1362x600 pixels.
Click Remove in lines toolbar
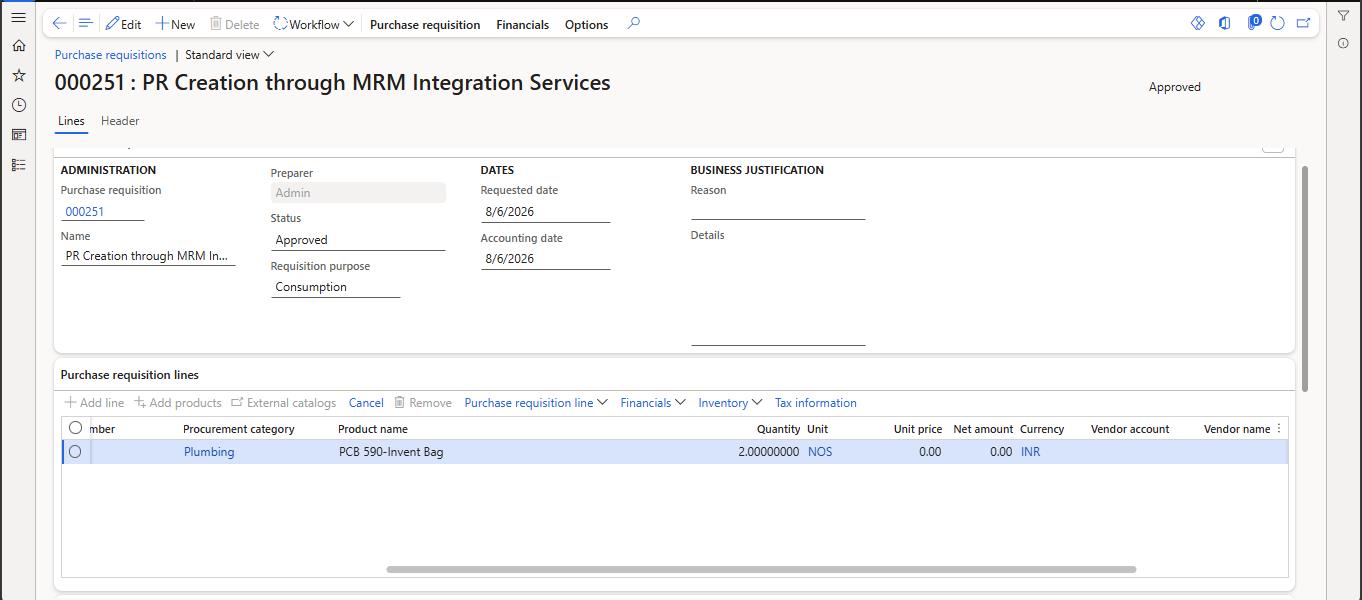(423, 403)
